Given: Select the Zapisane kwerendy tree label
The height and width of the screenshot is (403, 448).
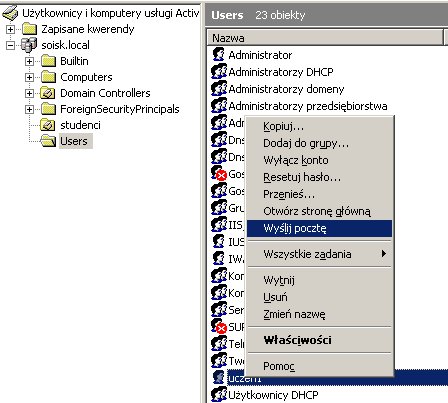Looking at the screenshot, I should tap(88, 29).
